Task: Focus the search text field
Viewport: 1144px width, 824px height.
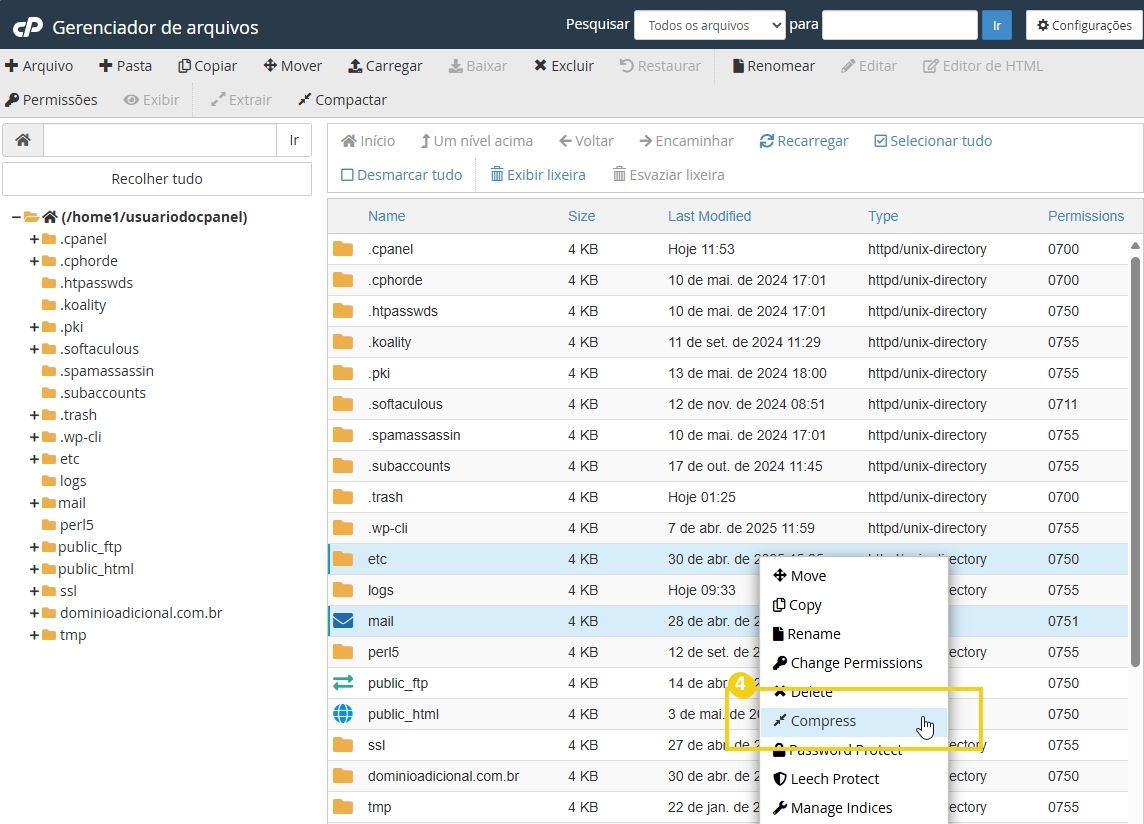Action: [x=900, y=26]
